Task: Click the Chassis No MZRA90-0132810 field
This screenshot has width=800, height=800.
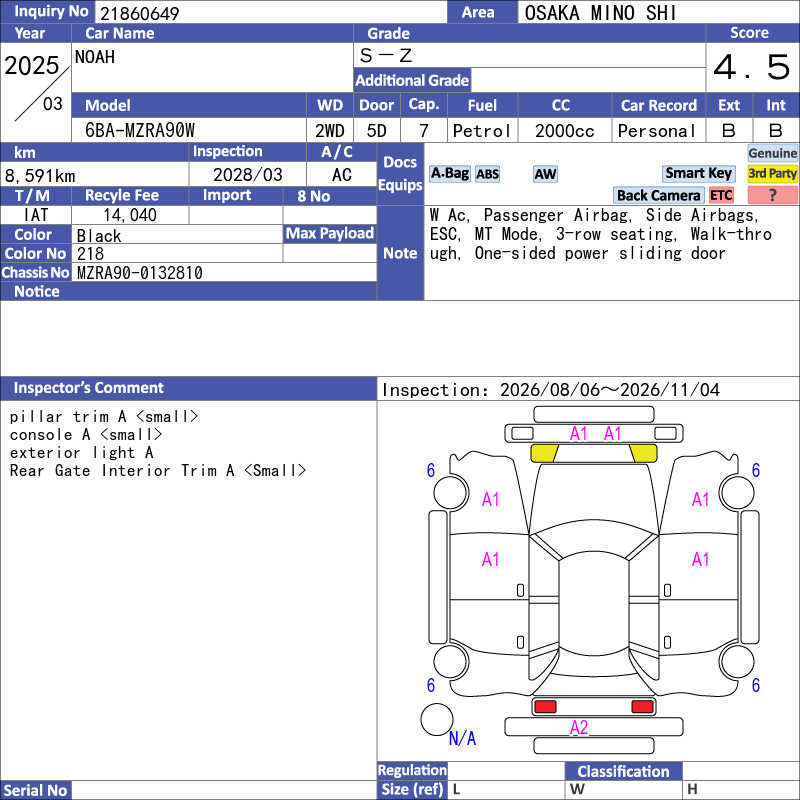Action: [x=224, y=272]
